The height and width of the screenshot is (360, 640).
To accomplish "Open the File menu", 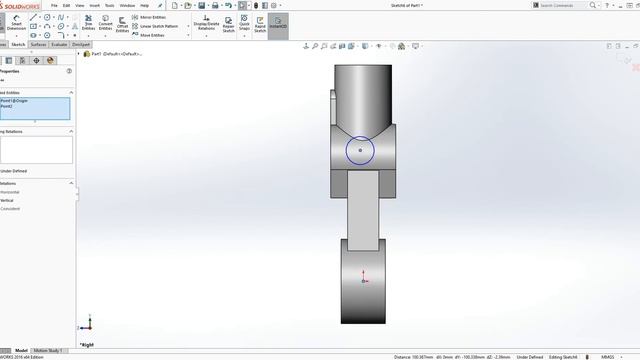I will (x=54, y=6).
